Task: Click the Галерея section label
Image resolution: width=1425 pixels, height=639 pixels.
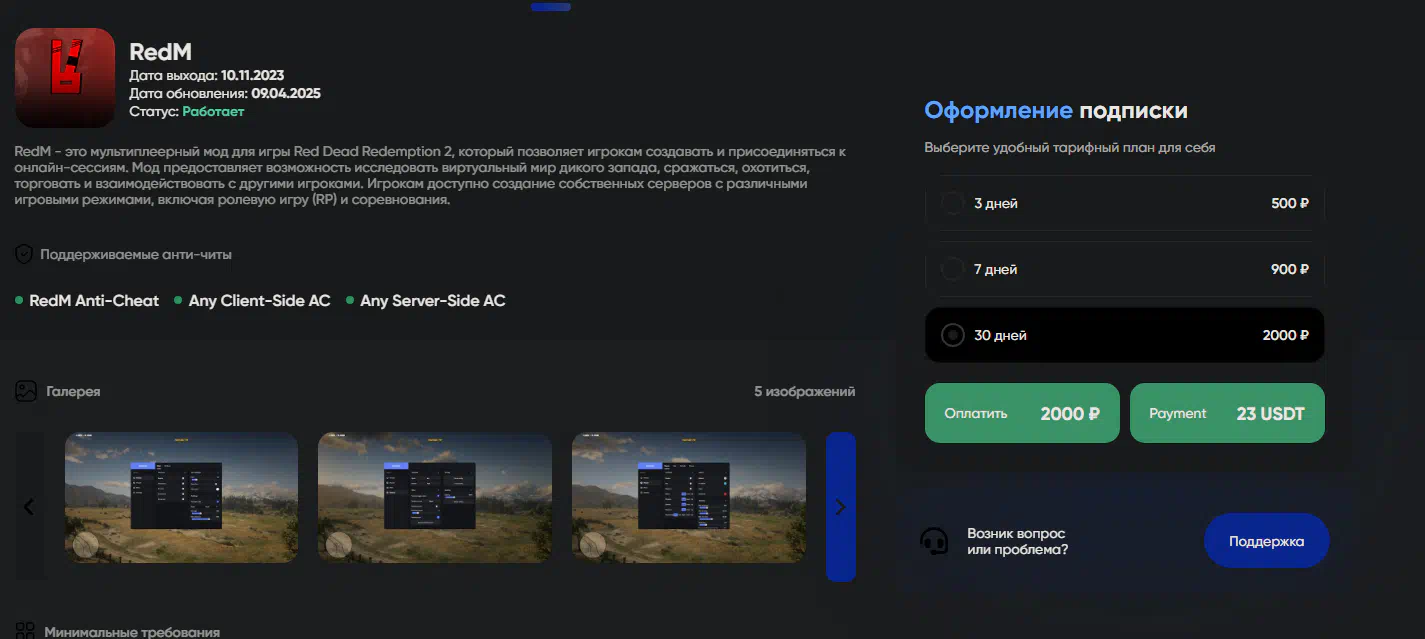Action: 73,391
